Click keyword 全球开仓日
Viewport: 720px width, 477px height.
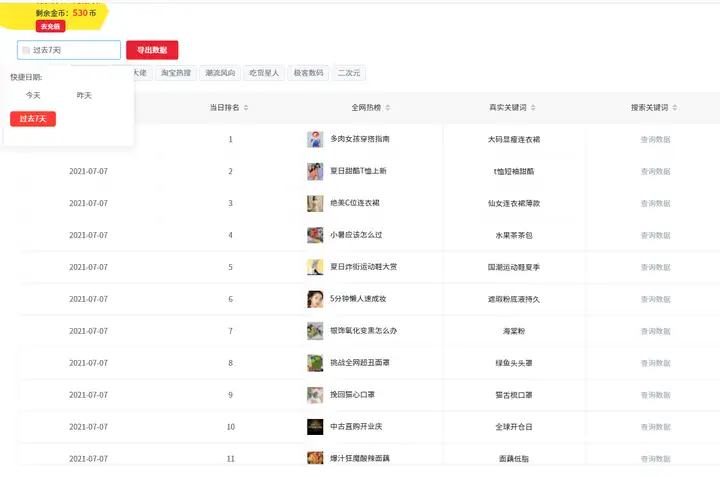pyautogui.click(x=514, y=427)
